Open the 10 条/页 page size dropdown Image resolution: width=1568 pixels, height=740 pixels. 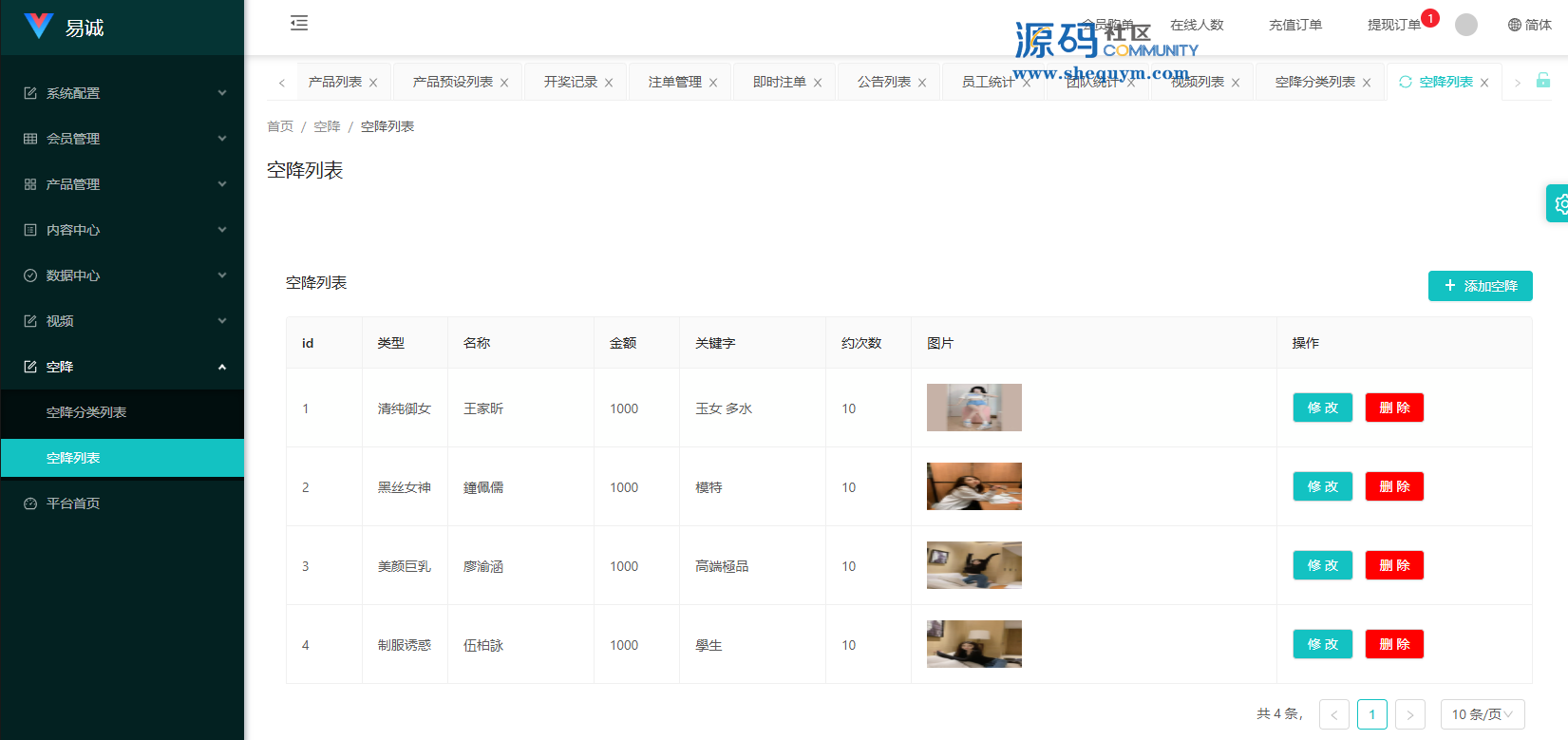(1482, 714)
